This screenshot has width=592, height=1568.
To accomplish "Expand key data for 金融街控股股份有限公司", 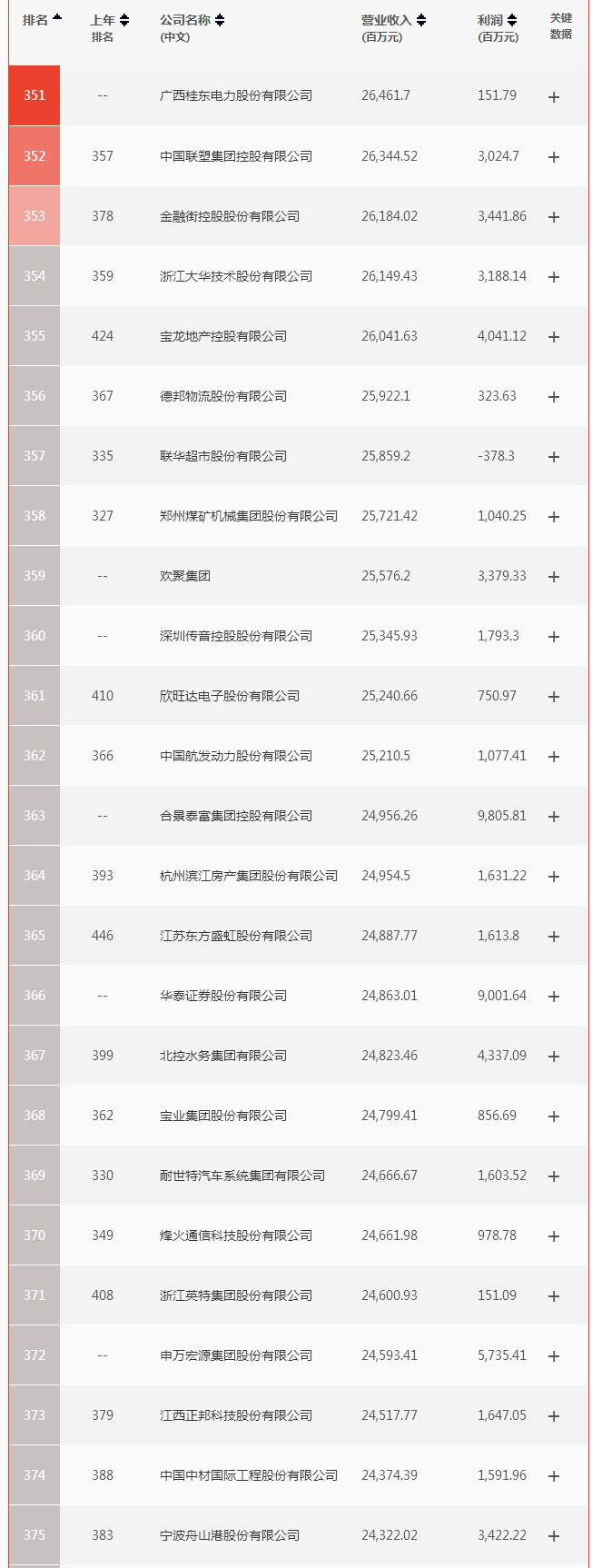I will (554, 216).
